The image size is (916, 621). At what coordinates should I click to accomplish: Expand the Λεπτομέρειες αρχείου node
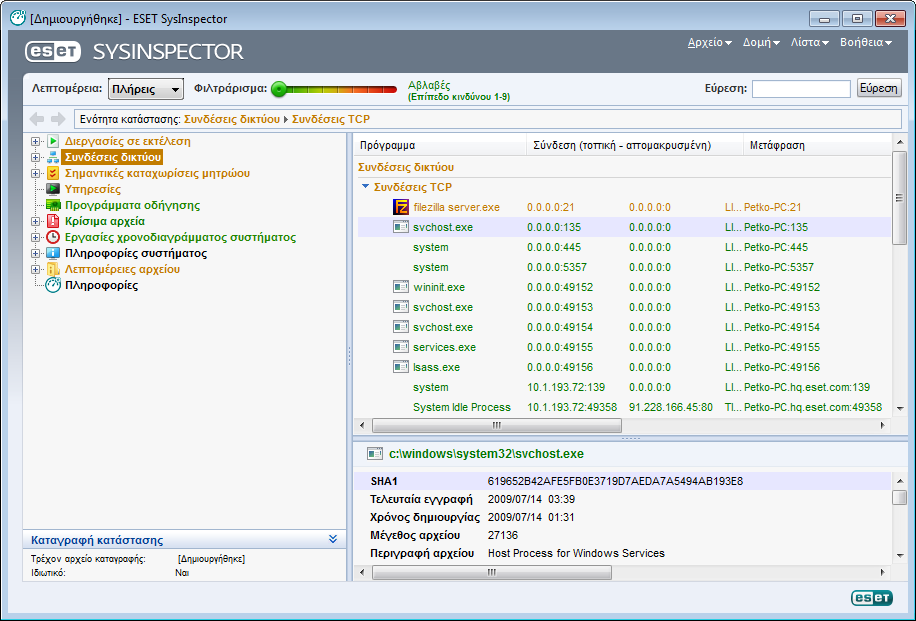click(36, 269)
